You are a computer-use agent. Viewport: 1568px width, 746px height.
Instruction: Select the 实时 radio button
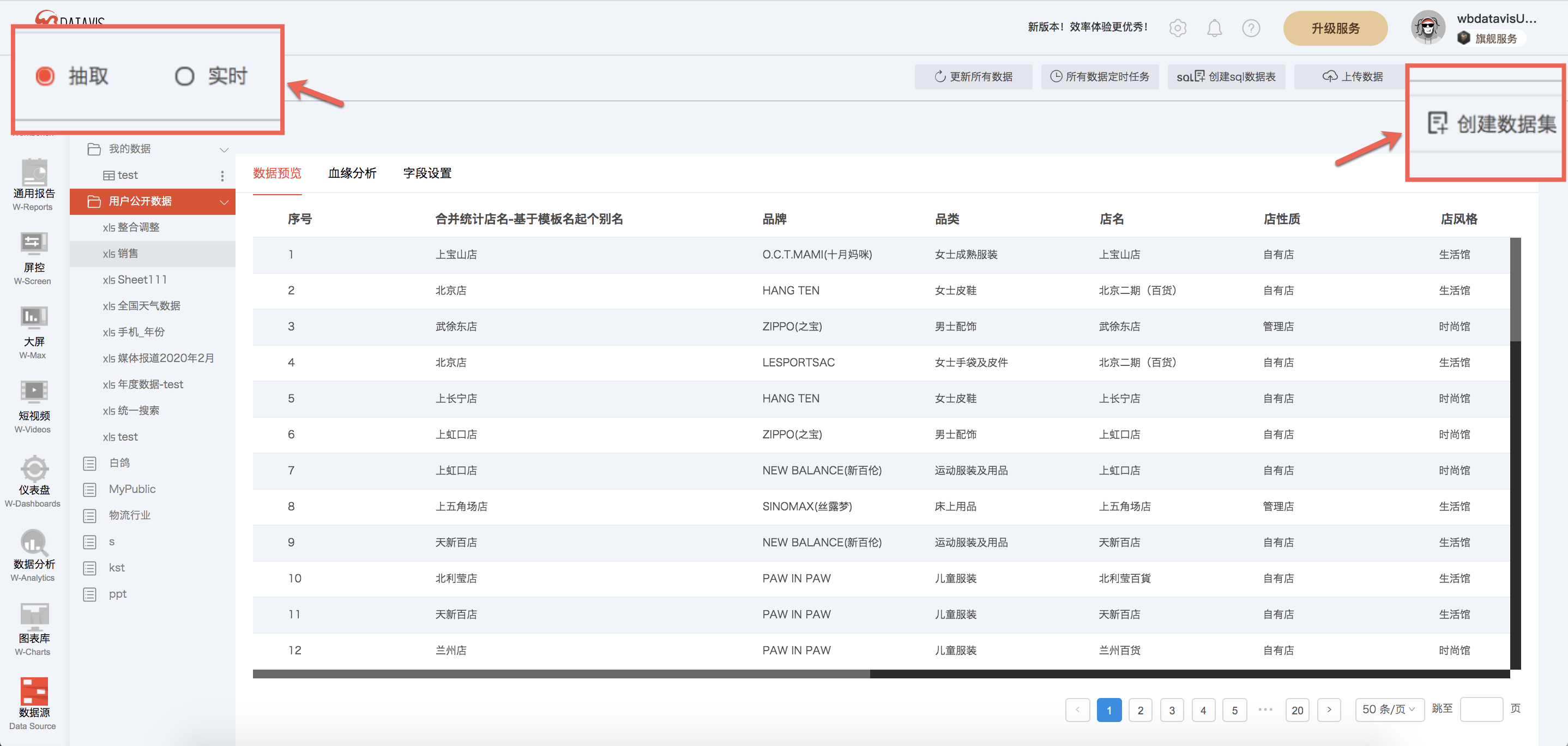tap(184, 76)
